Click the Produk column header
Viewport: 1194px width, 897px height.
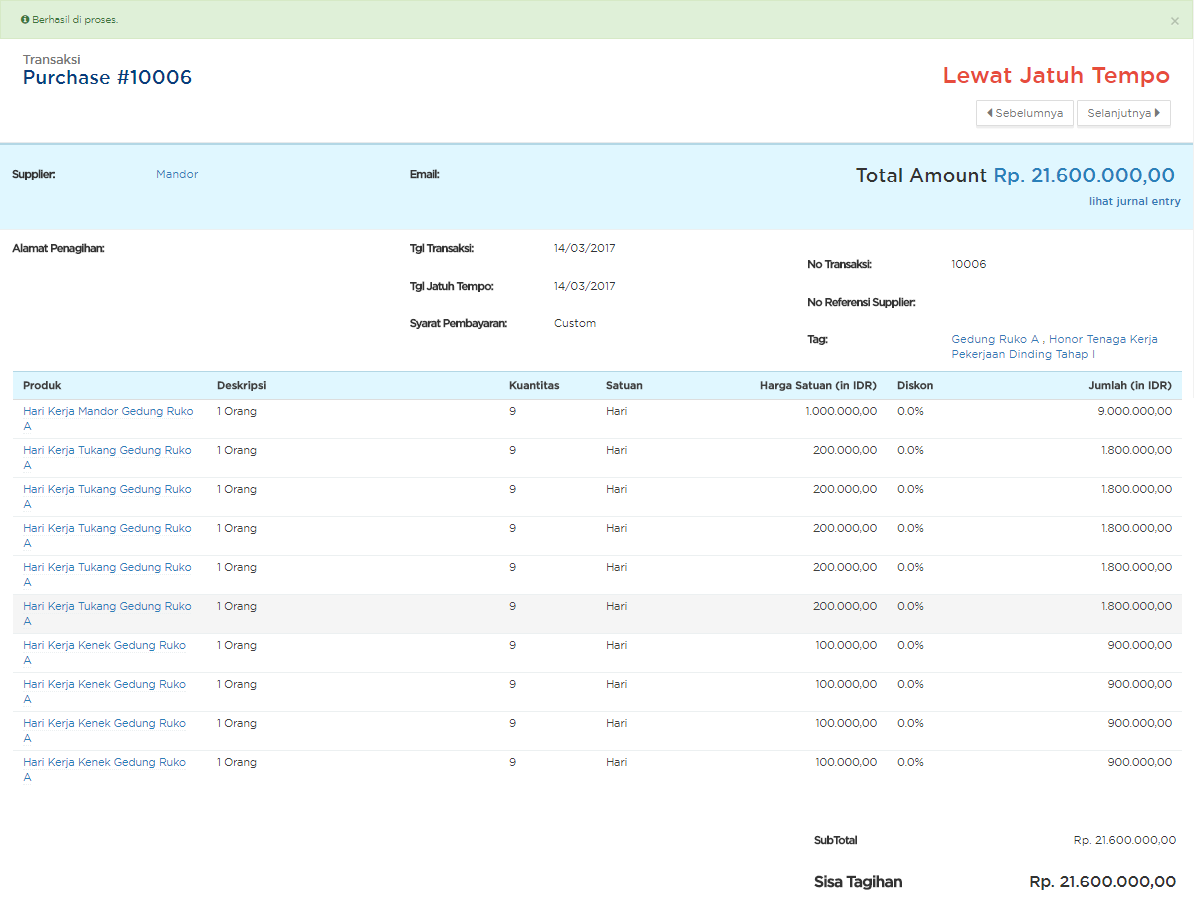42,385
